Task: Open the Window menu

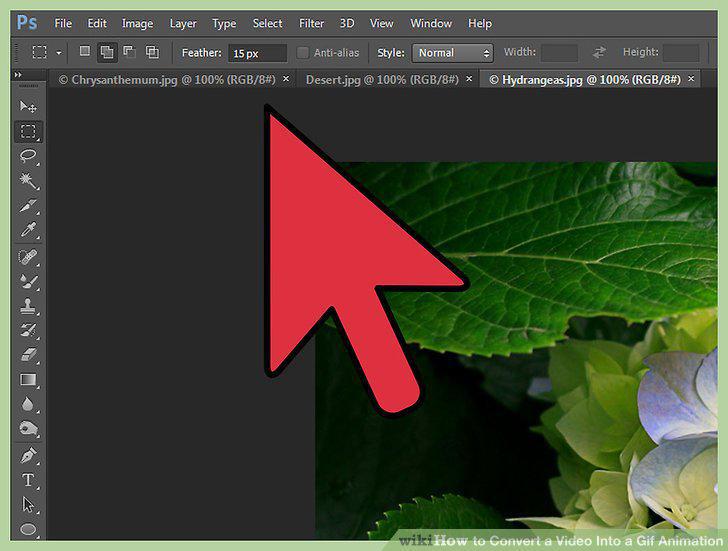Action: [431, 23]
